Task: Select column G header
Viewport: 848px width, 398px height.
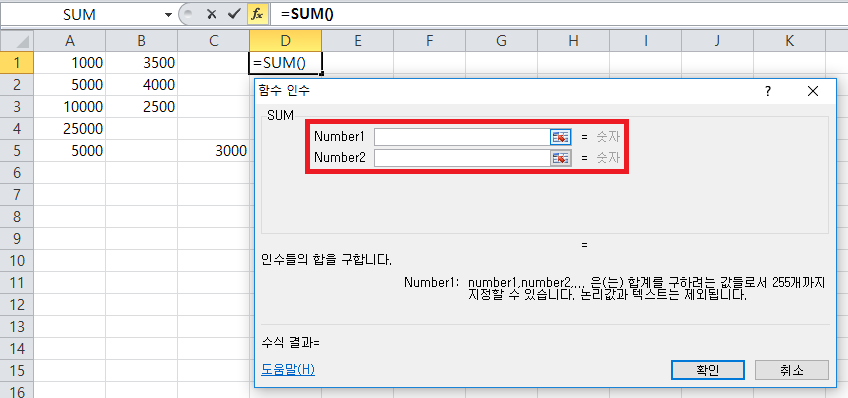Action: [x=501, y=41]
